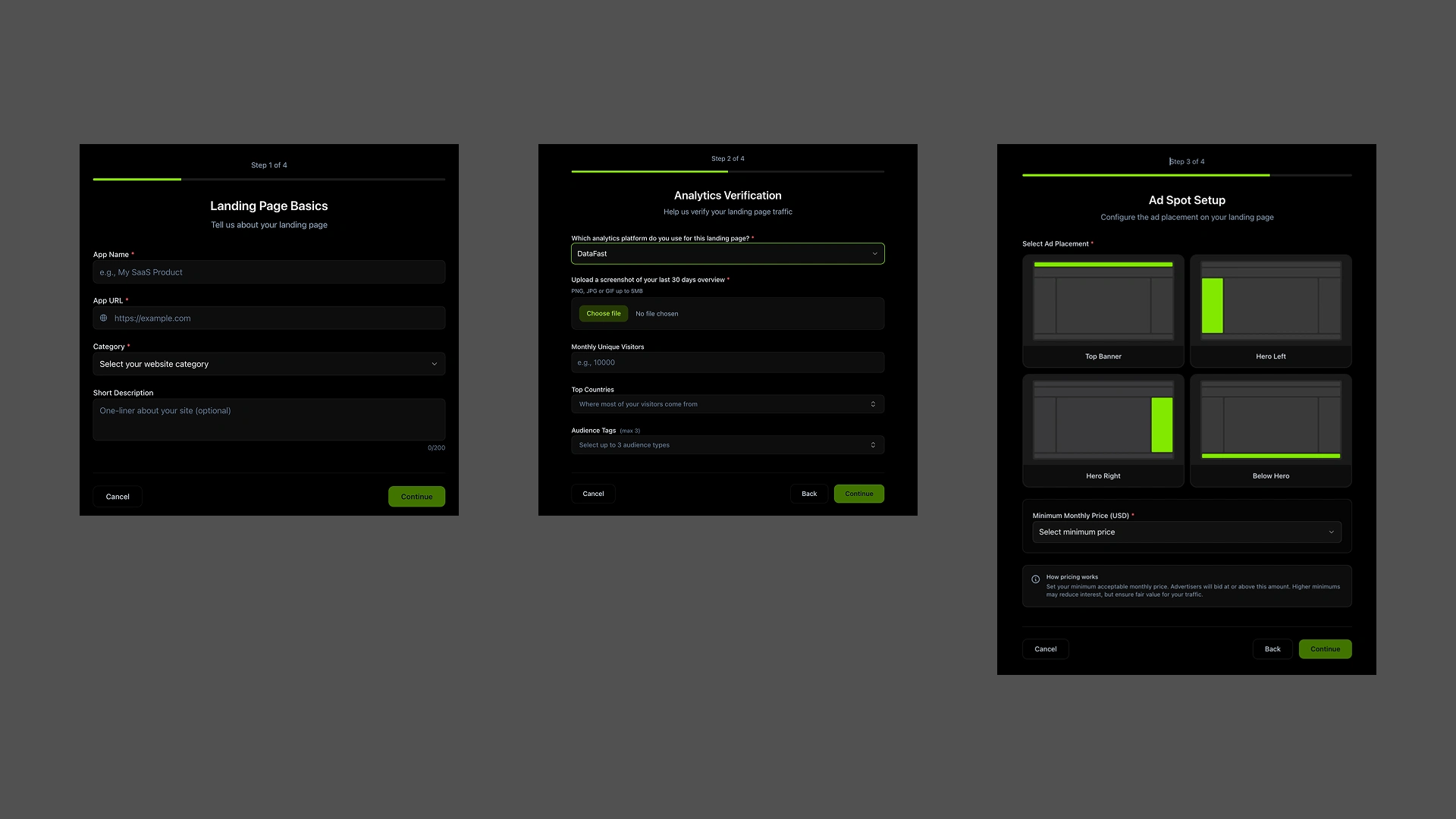Open the Select minimum price dropdown
1456x819 pixels.
(1186, 532)
